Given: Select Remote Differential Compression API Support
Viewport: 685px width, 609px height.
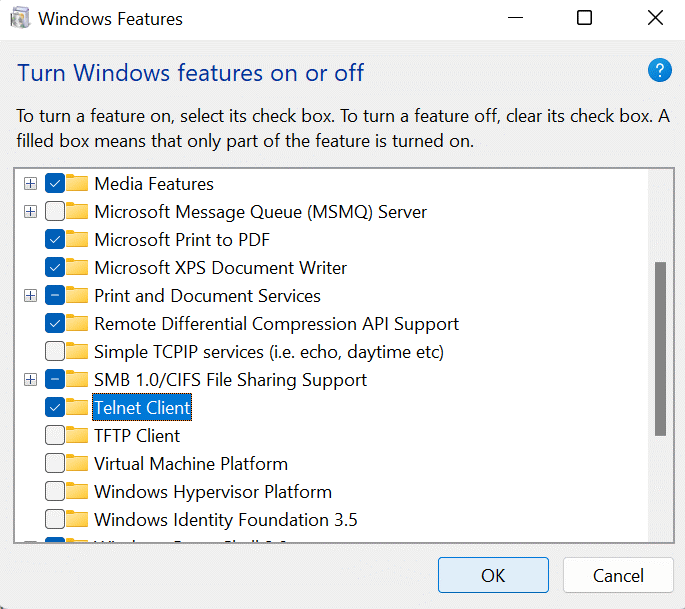Looking at the screenshot, I should point(276,324).
